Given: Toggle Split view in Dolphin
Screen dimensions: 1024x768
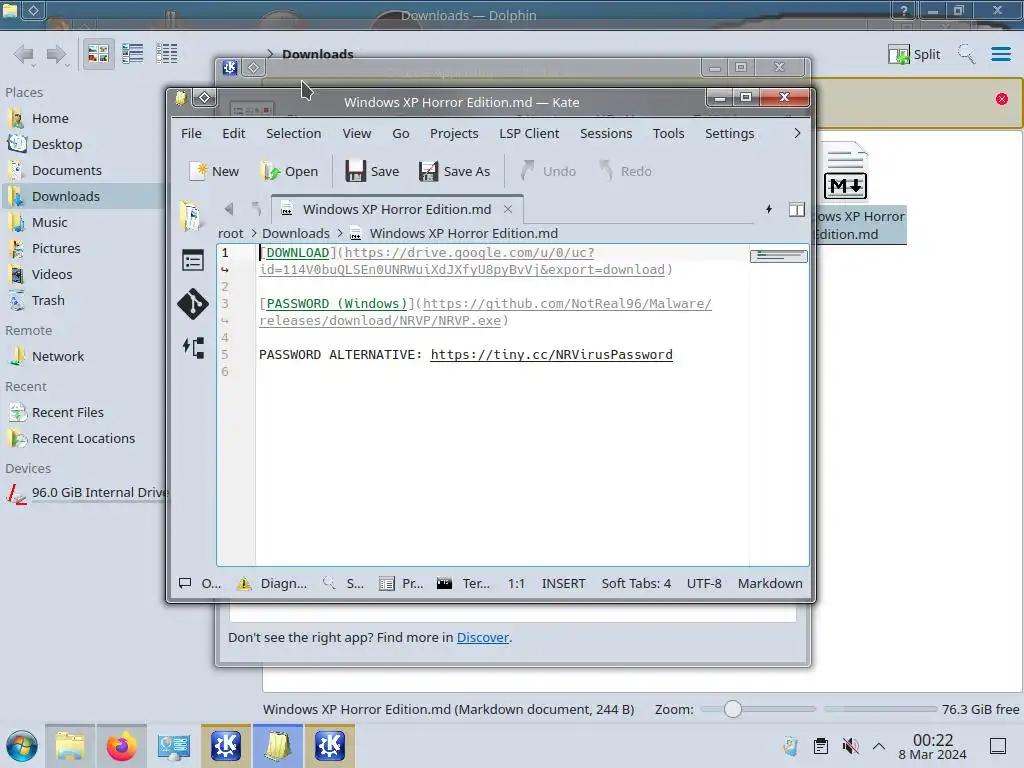Looking at the screenshot, I should point(914,54).
